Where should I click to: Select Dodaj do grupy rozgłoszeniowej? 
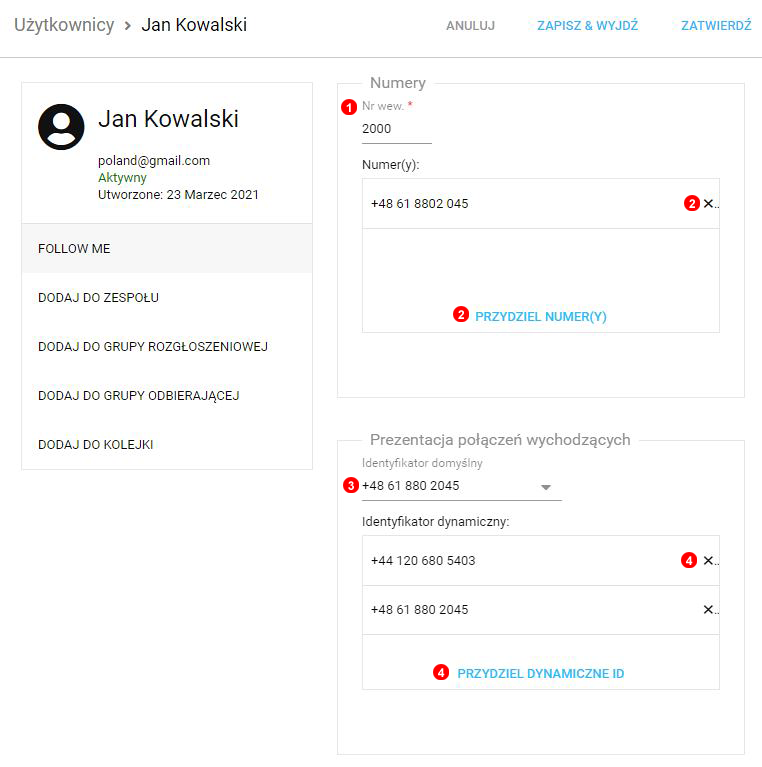(167, 347)
